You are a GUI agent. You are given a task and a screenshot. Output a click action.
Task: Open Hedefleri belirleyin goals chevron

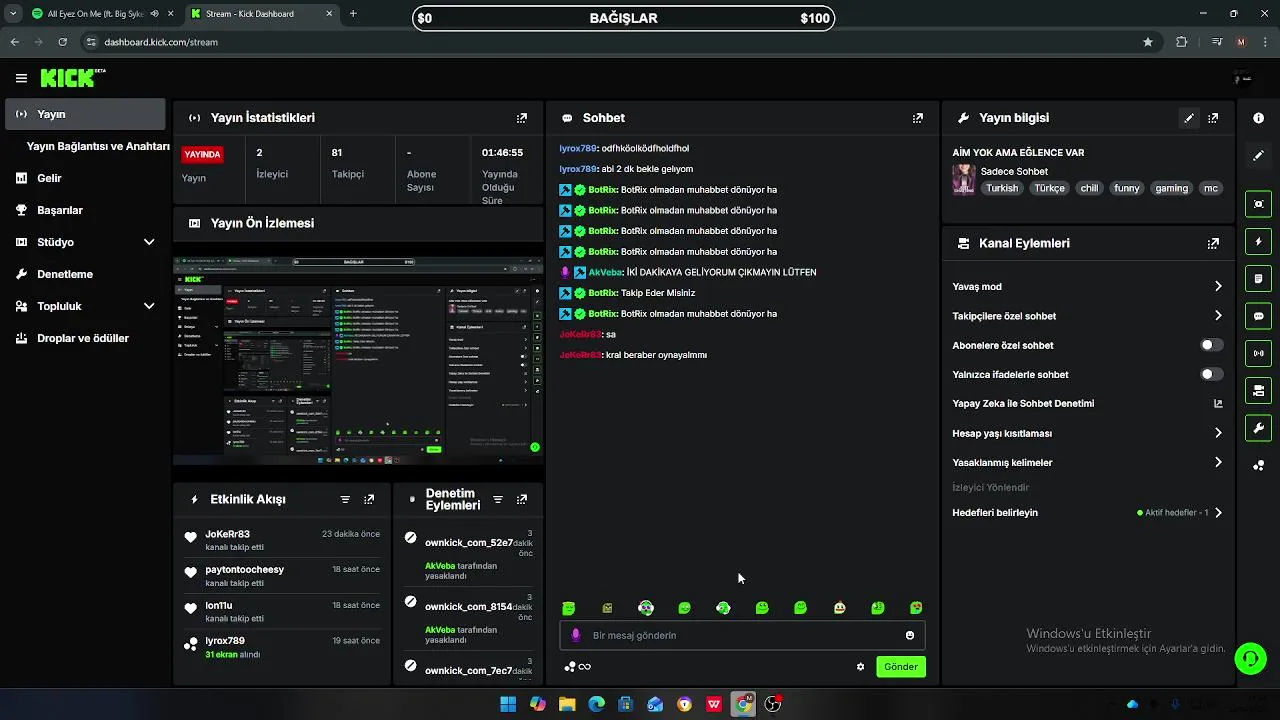1218,513
